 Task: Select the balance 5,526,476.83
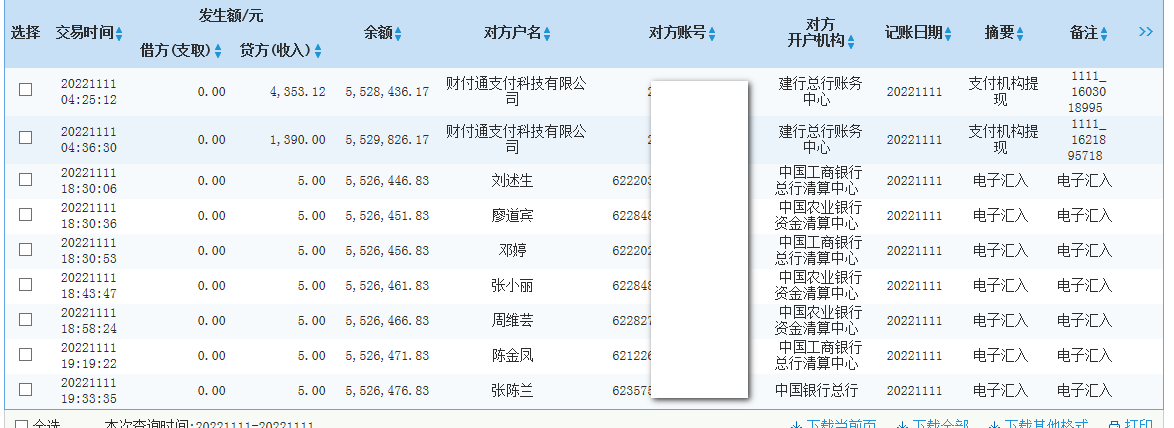click(x=387, y=391)
